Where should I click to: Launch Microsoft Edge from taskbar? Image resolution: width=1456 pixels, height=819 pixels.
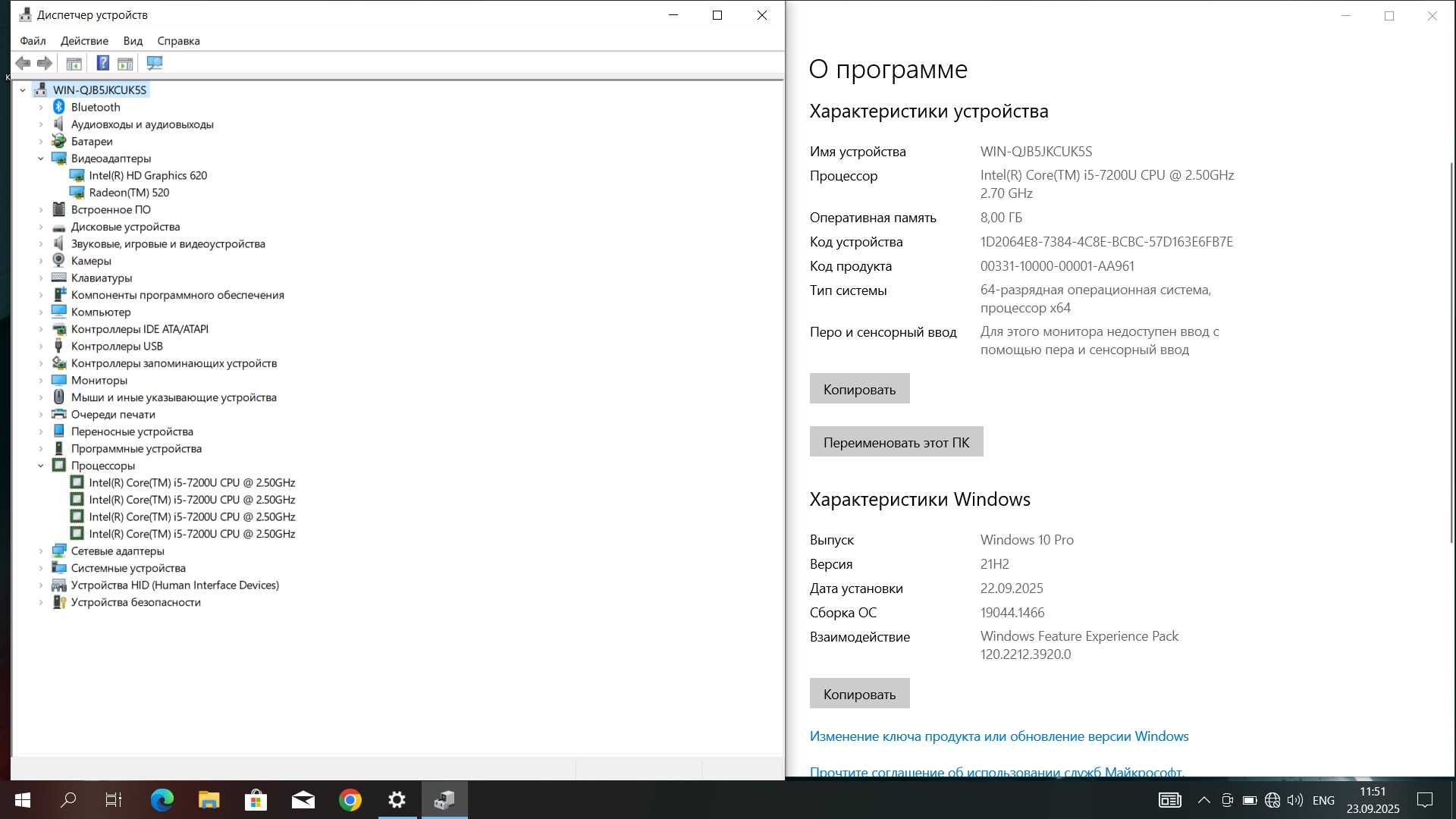point(162,800)
